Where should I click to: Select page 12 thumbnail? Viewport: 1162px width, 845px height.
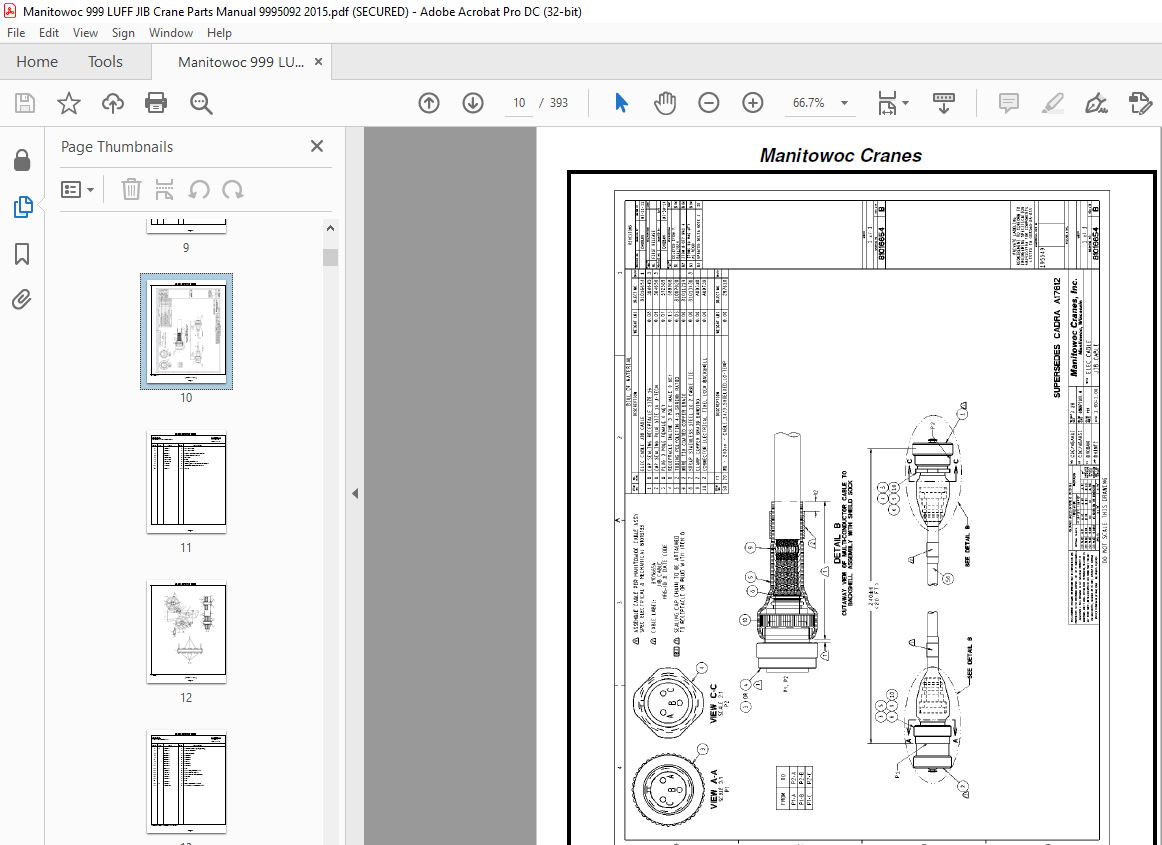pos(186,632)
